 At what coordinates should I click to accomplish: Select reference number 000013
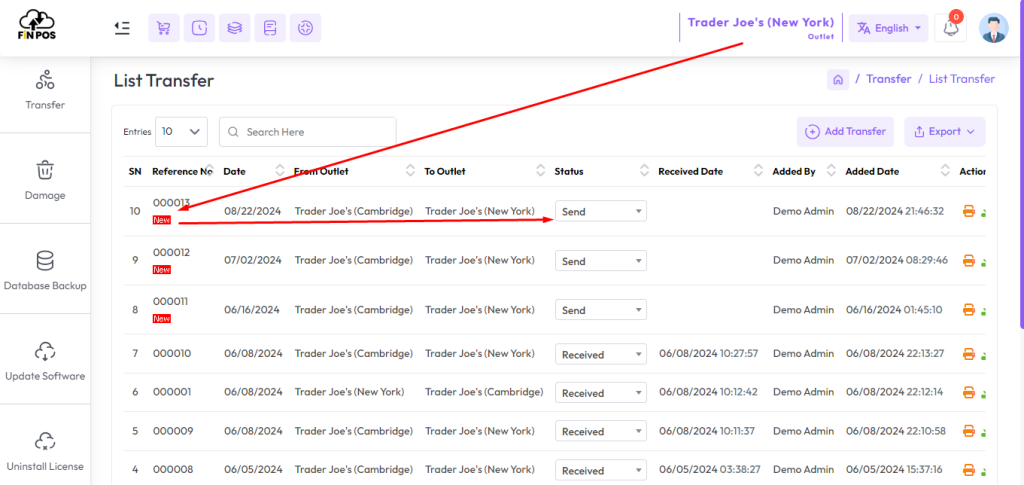tap(171, 203)
